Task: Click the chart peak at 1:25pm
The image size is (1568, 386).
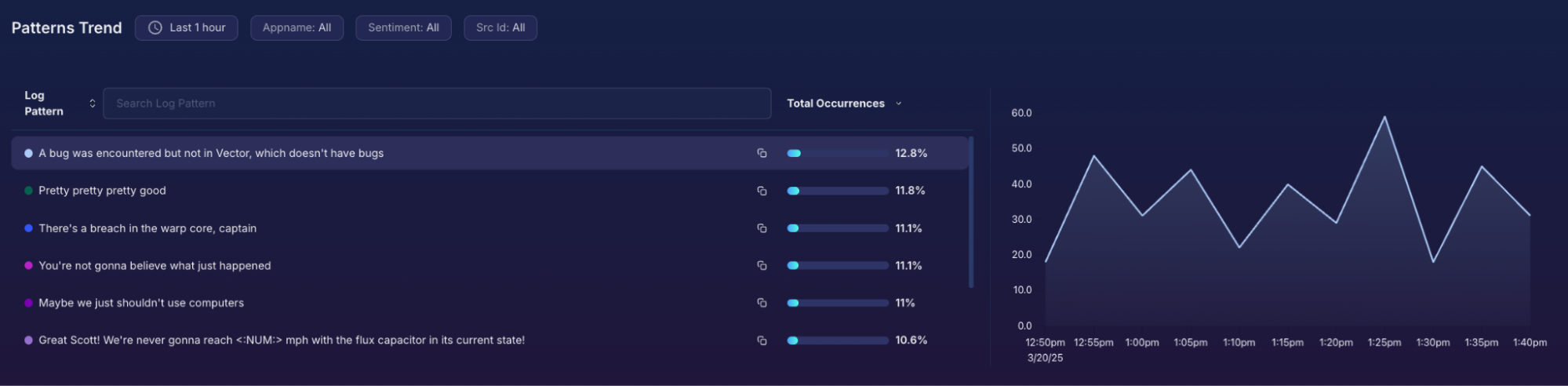Action: click(x=1384, y=118)
